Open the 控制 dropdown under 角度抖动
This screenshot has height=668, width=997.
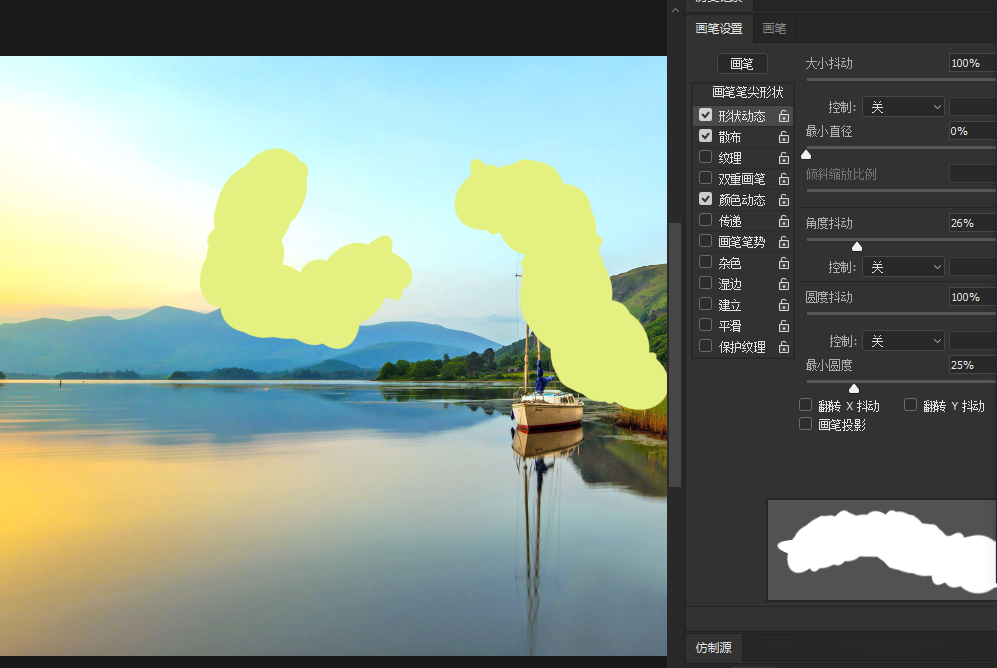pyautogui.click(x=903, y=267)
